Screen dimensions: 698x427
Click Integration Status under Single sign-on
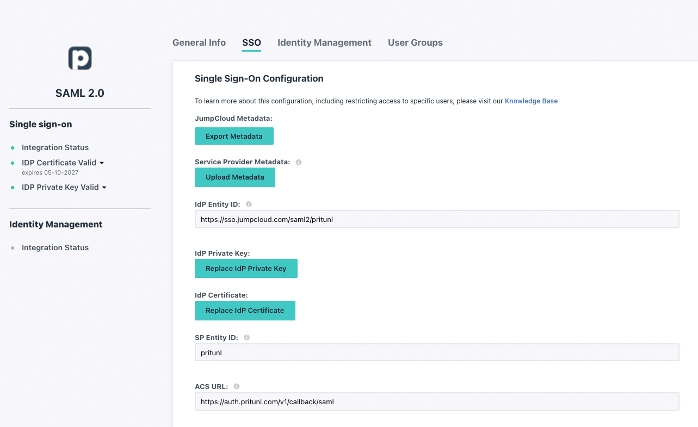click(55, 148)
